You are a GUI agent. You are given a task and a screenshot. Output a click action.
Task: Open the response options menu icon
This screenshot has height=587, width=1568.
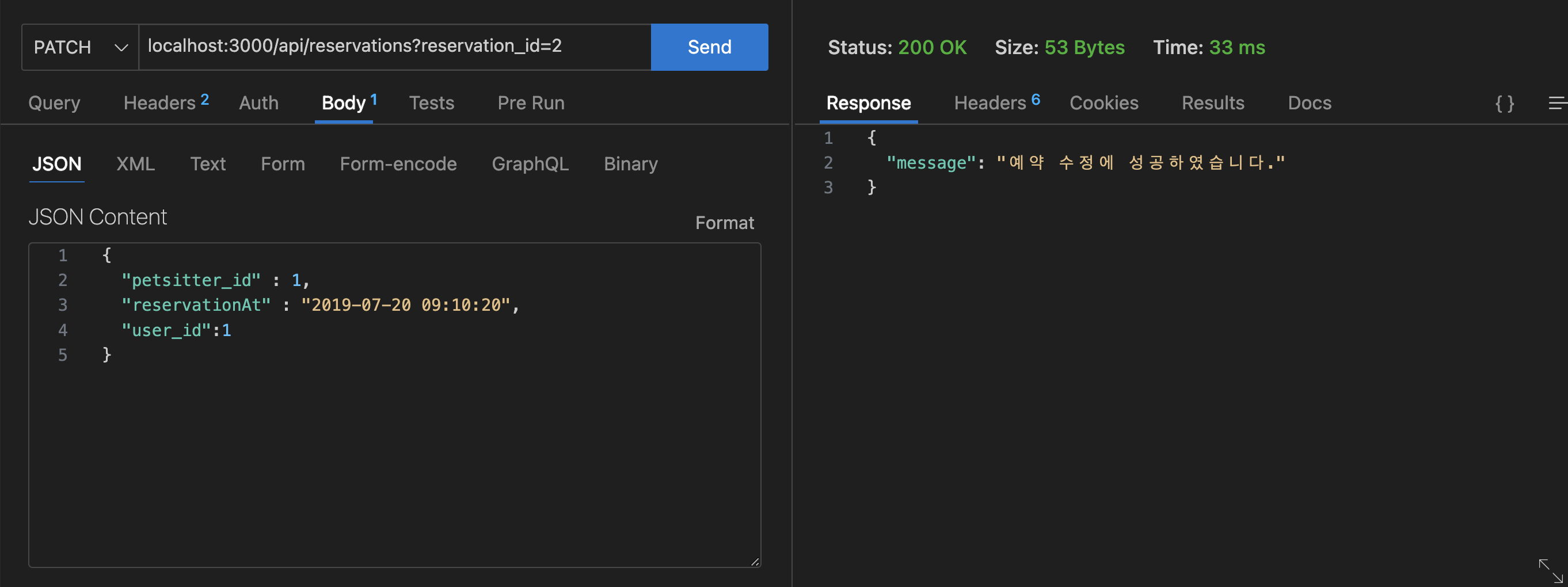click(x=1557, y=103)
